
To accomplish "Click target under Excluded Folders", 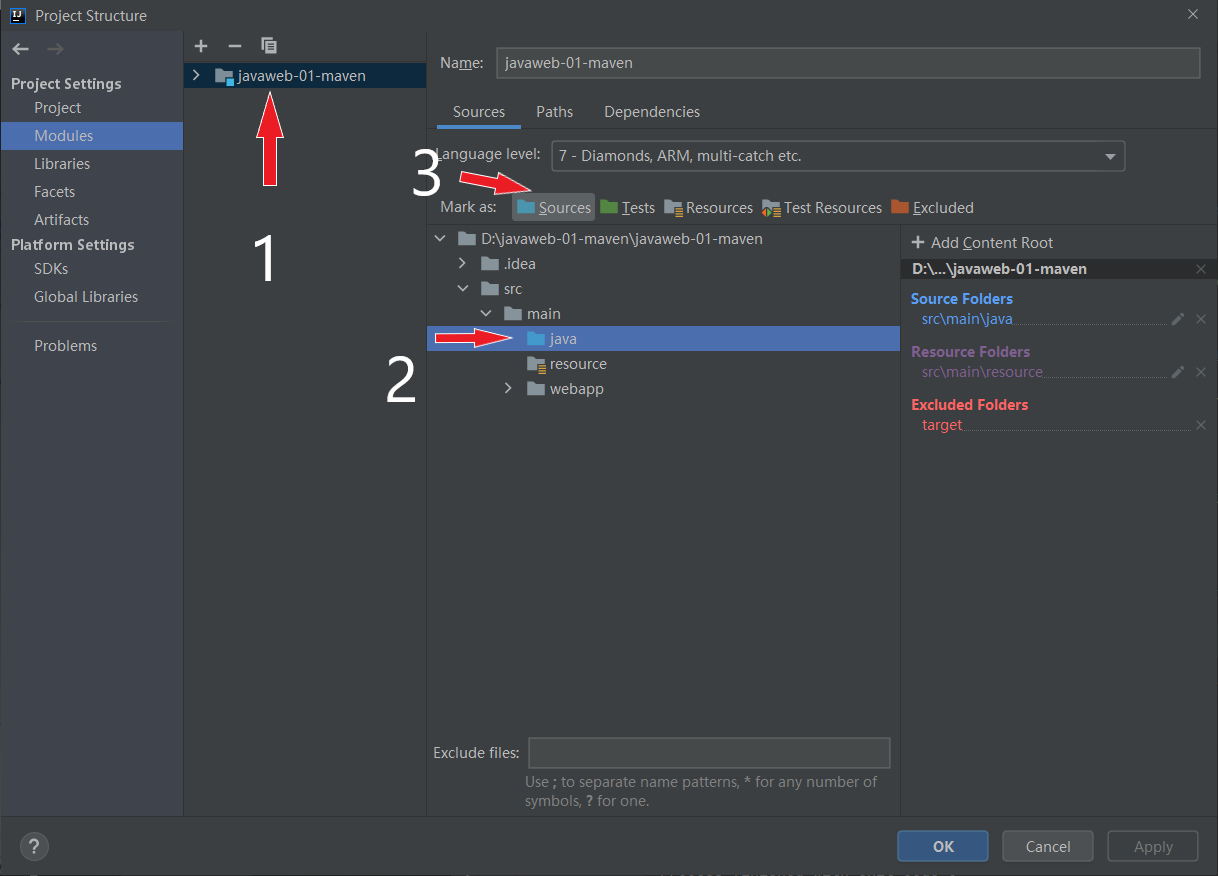I will point(942,425).
